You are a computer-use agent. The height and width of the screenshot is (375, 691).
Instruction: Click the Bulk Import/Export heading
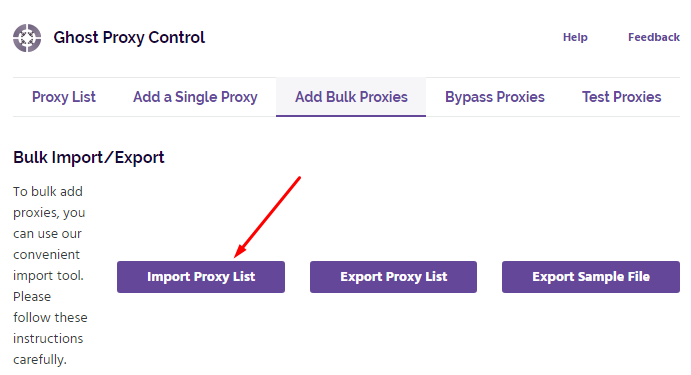click(x=89, y=157)
